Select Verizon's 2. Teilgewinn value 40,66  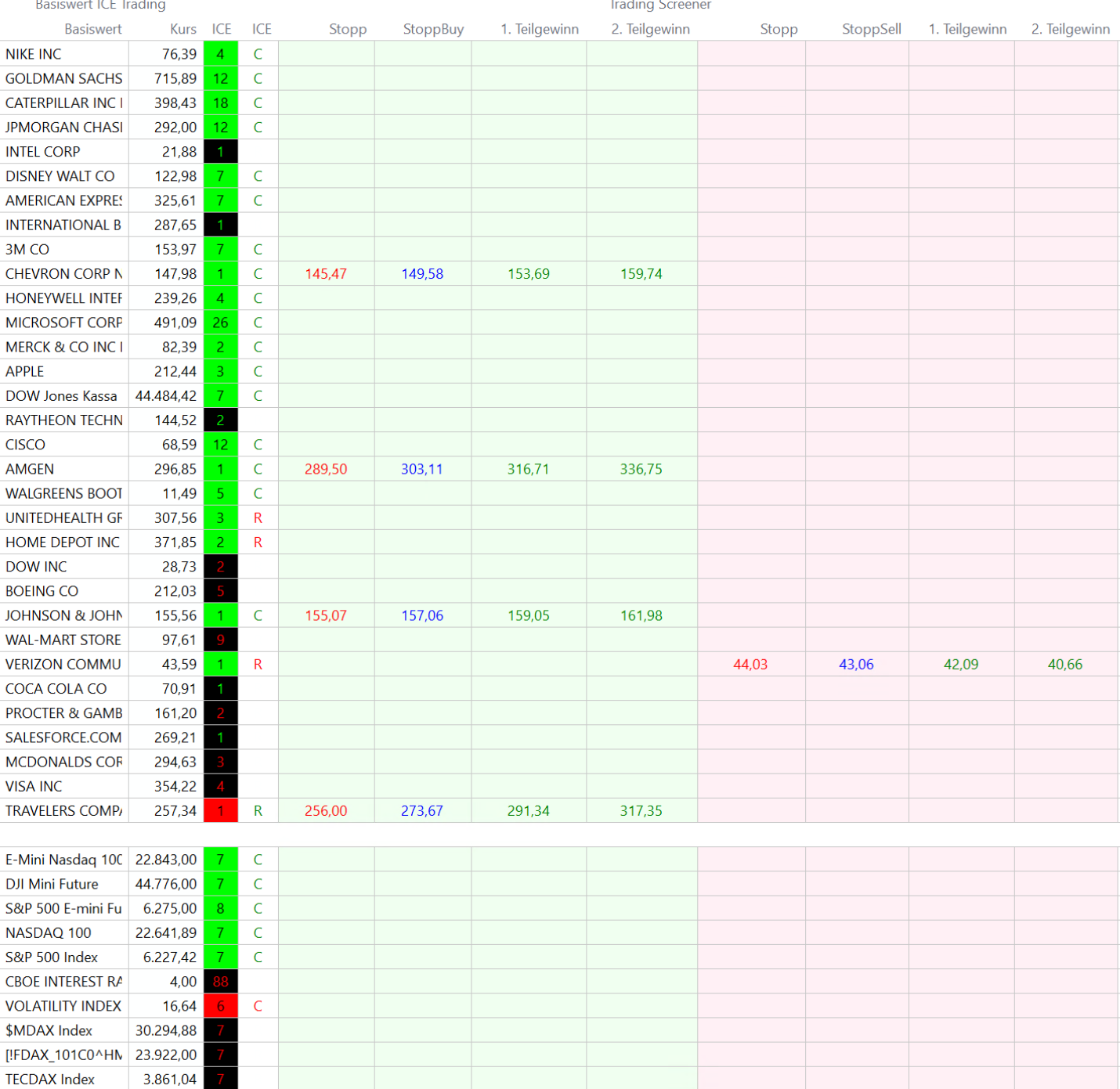1065,665
